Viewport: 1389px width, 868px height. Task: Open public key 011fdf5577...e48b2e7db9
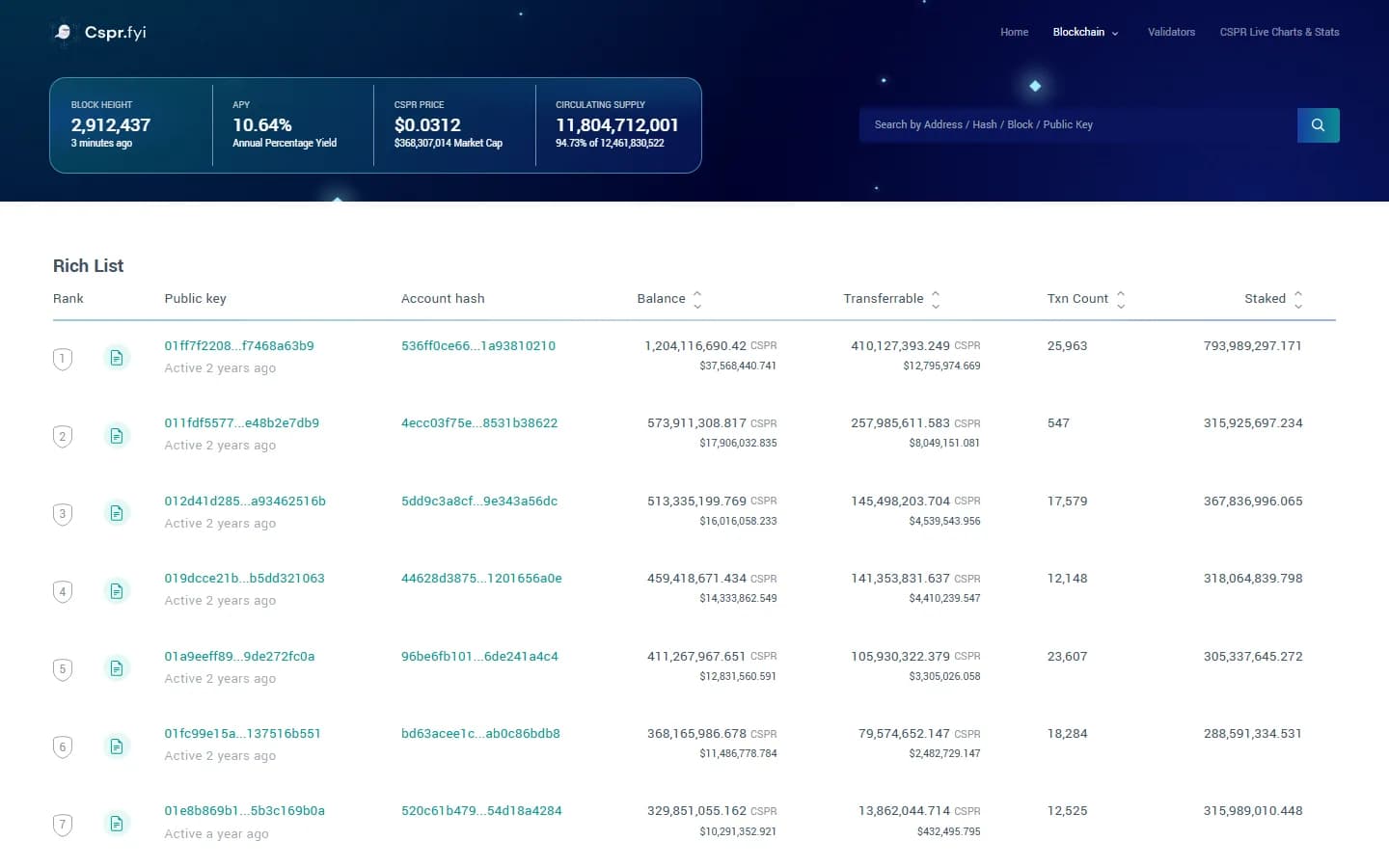[241, 422]
